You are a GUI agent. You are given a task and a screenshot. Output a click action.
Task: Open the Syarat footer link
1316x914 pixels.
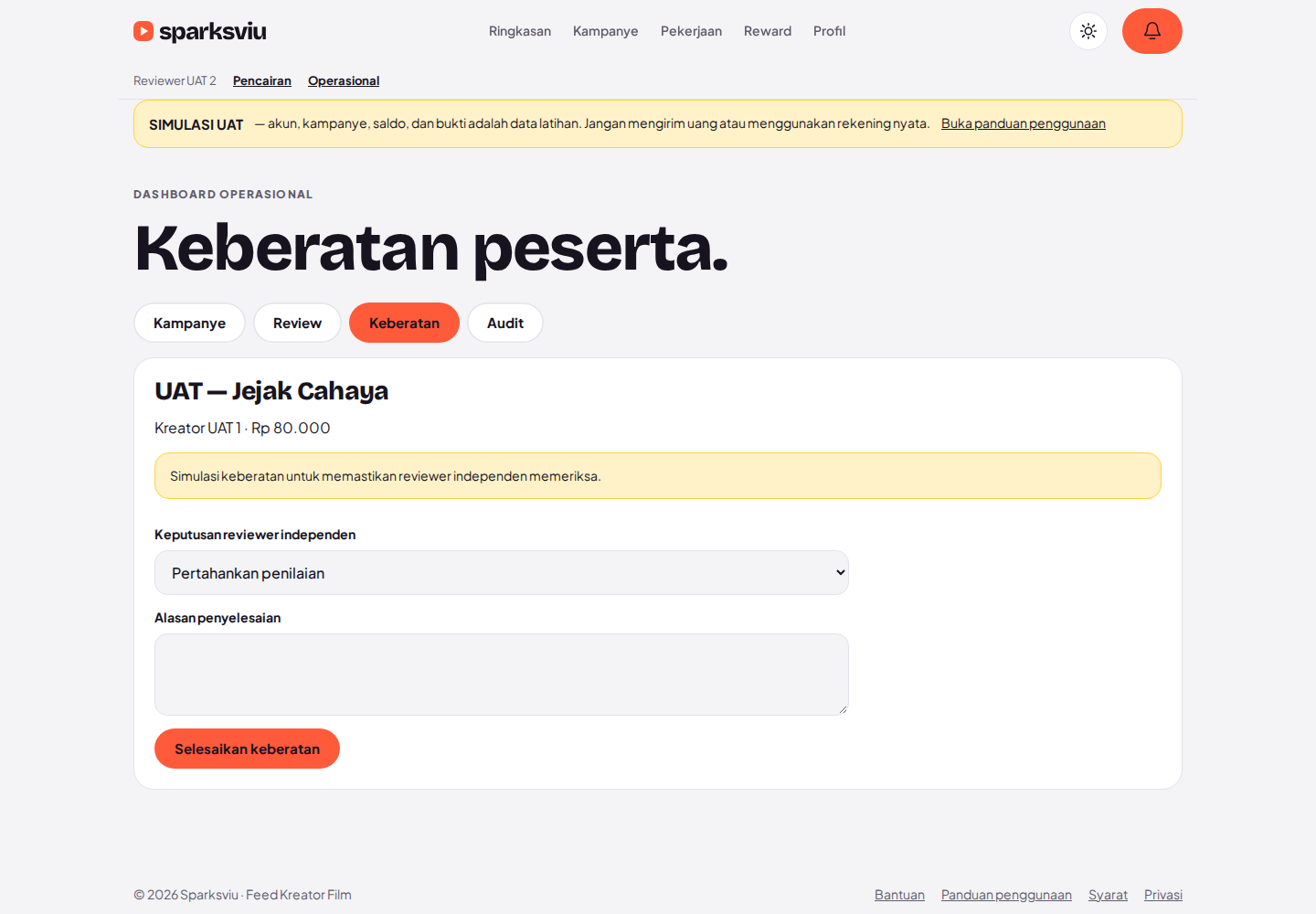1108,895
